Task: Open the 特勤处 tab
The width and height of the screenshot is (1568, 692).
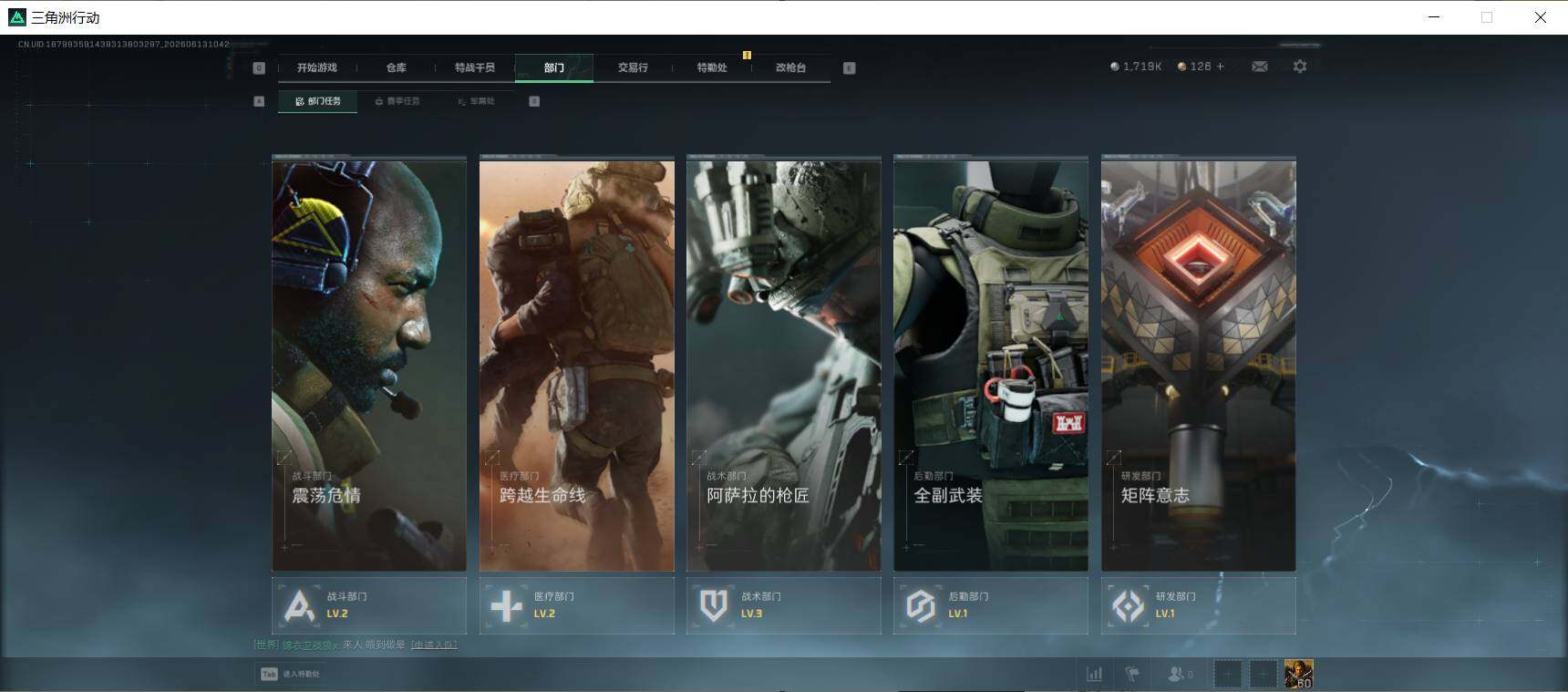Action: tap(712, 67)
